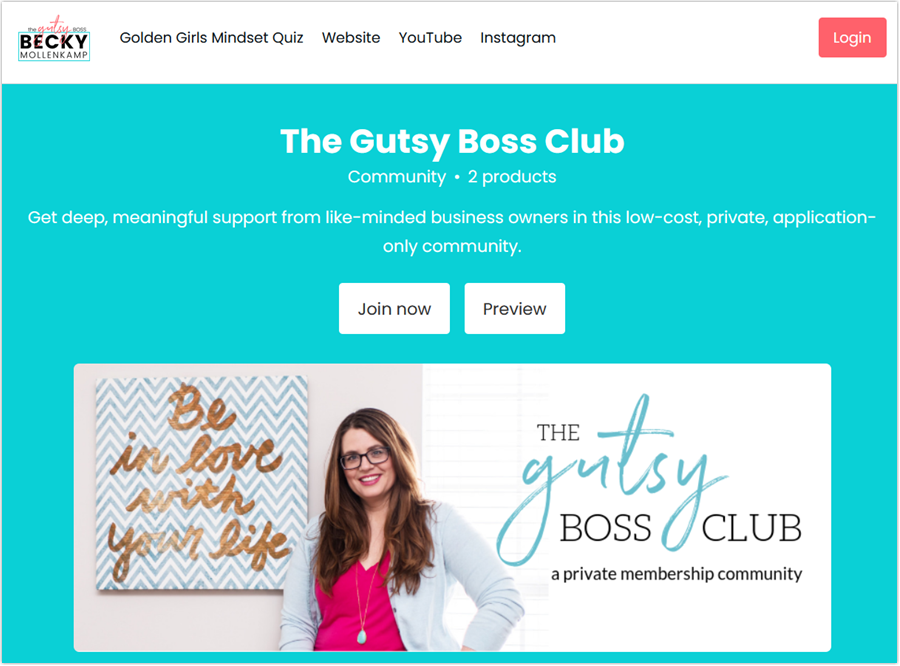Visit the Instagram nav link

click(x=518, y=38)
